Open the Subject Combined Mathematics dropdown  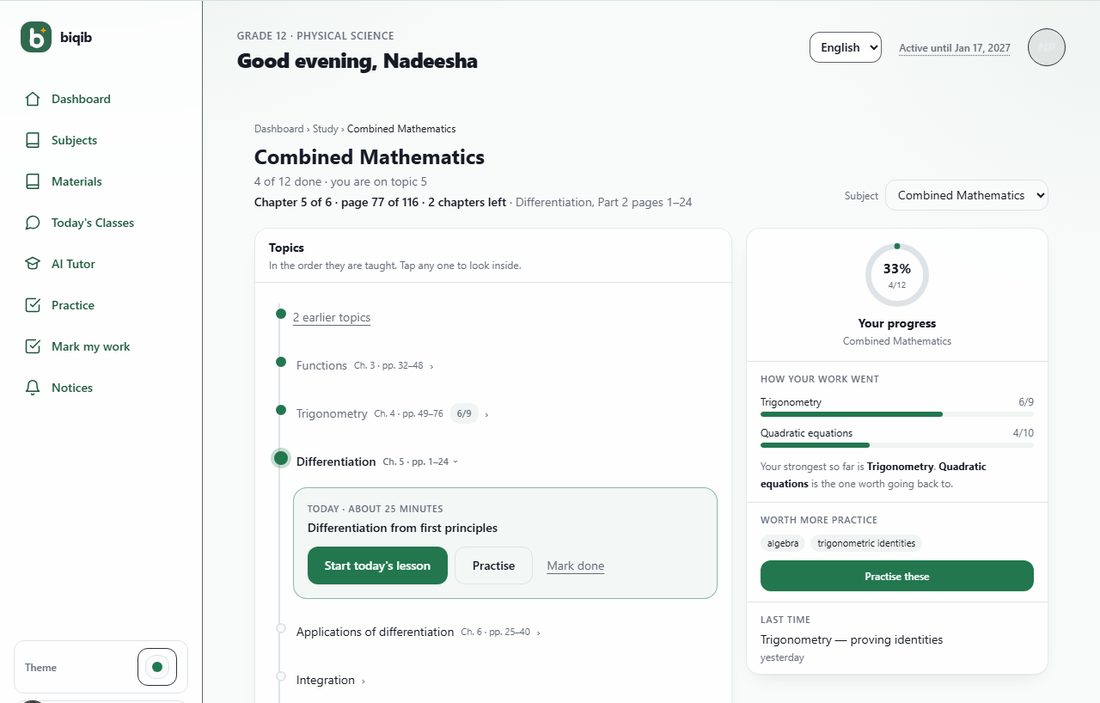tap(967, 195)
